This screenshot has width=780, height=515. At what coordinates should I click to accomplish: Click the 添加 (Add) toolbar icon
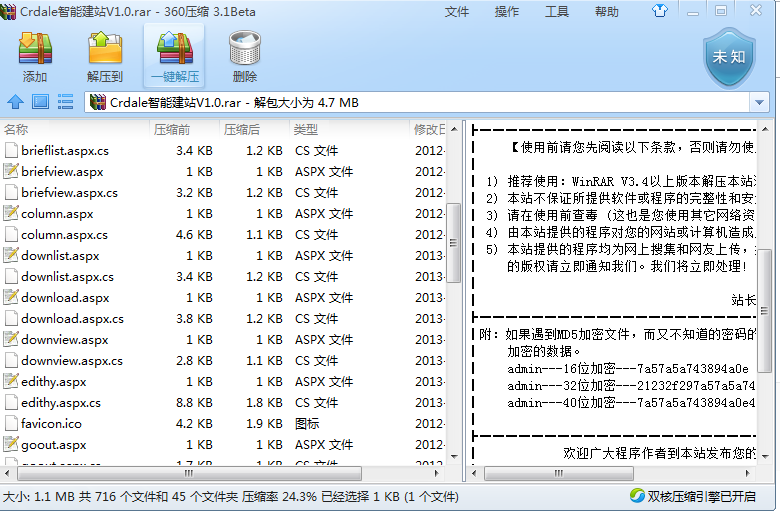tap(35, 49)
